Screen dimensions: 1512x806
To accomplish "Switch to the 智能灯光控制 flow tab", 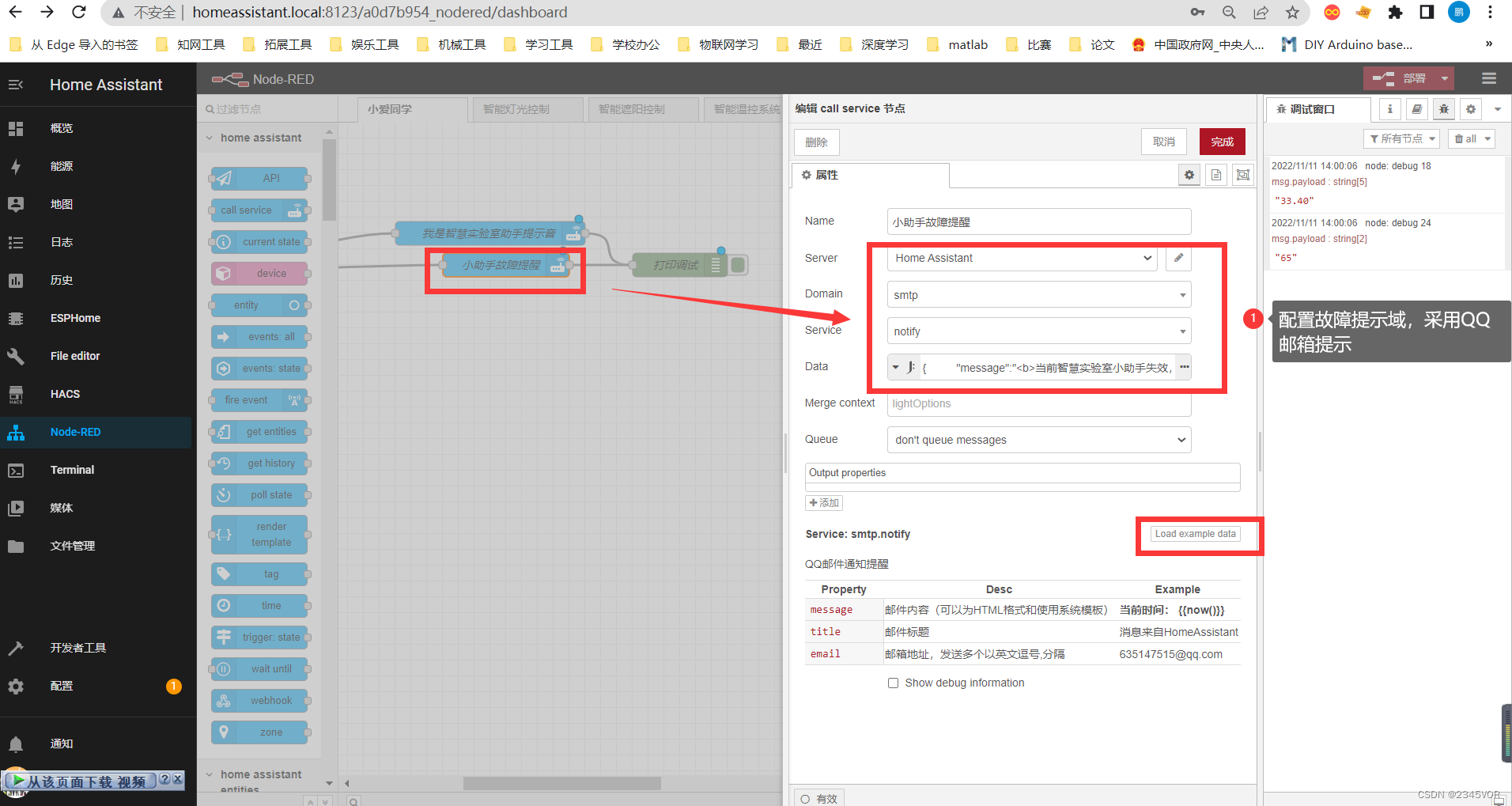I will click(527, 109).
